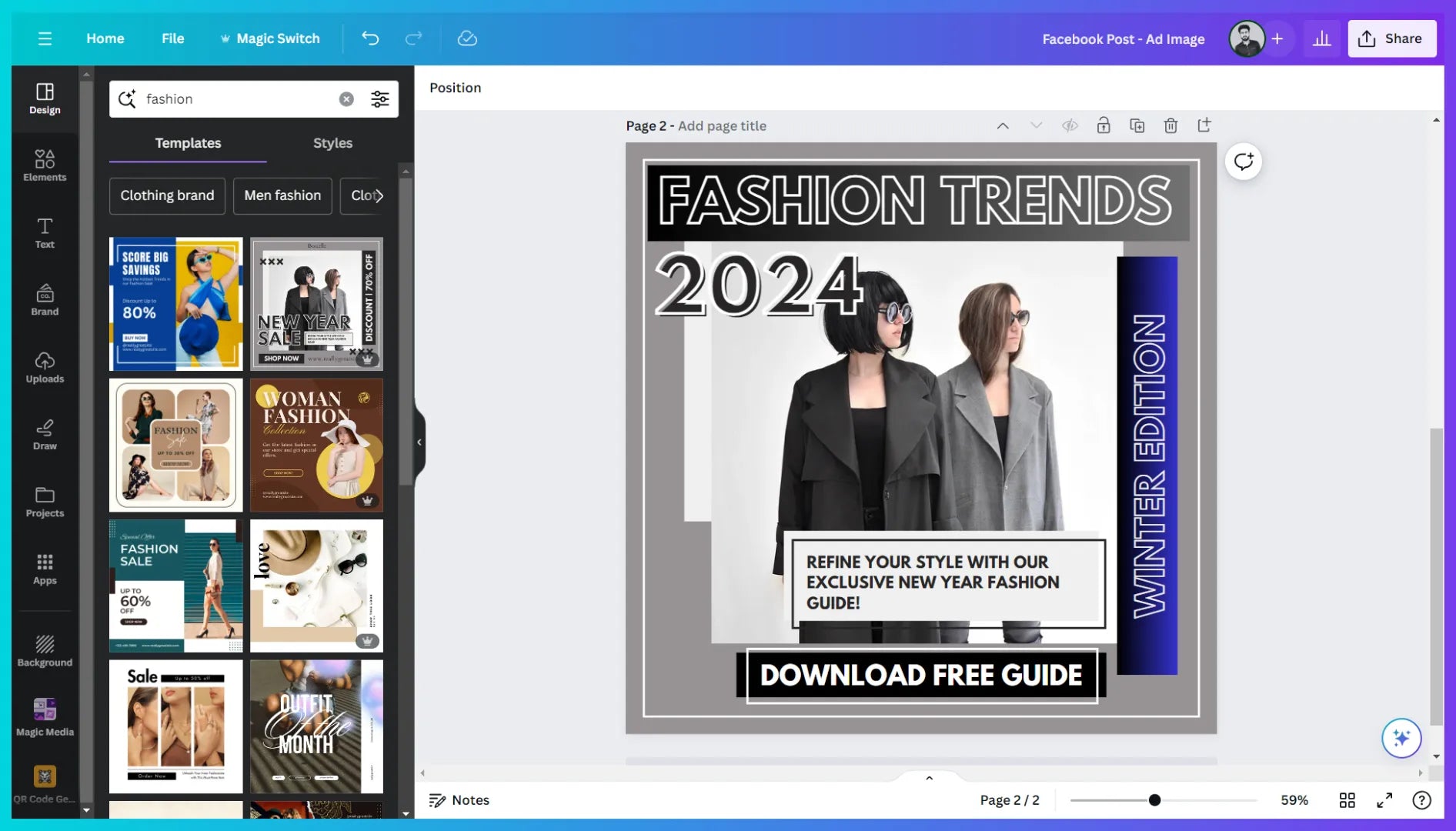Select the Text tool in sidebar
The height and width of the screenshot is (831, 1456).
point(45,232)
